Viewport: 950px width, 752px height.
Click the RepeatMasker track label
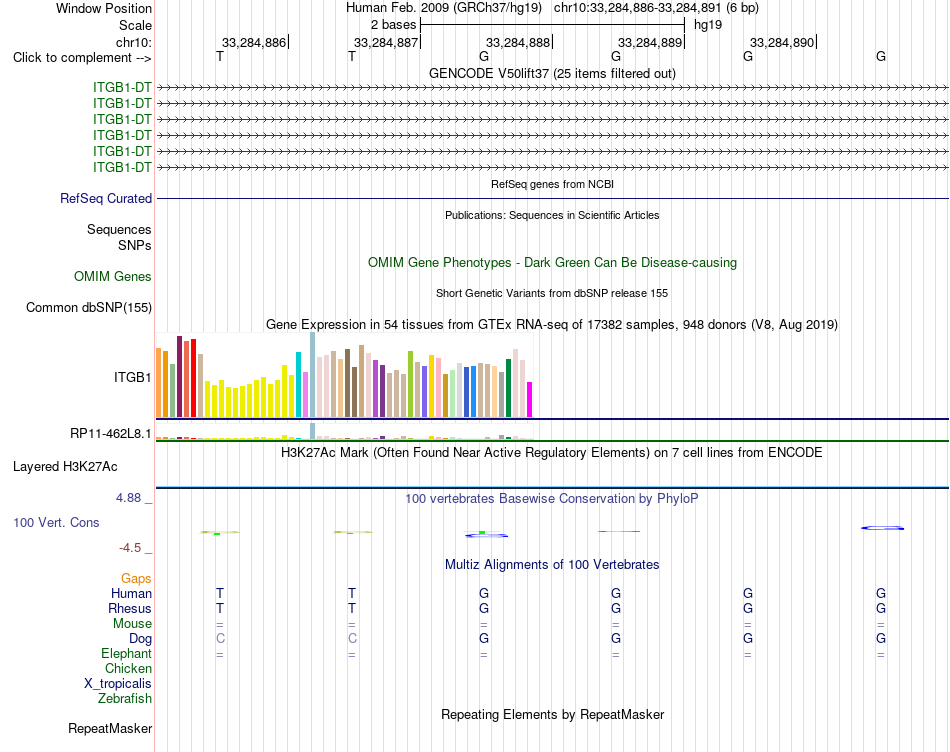pyautogui.click(x=110, y=728)
